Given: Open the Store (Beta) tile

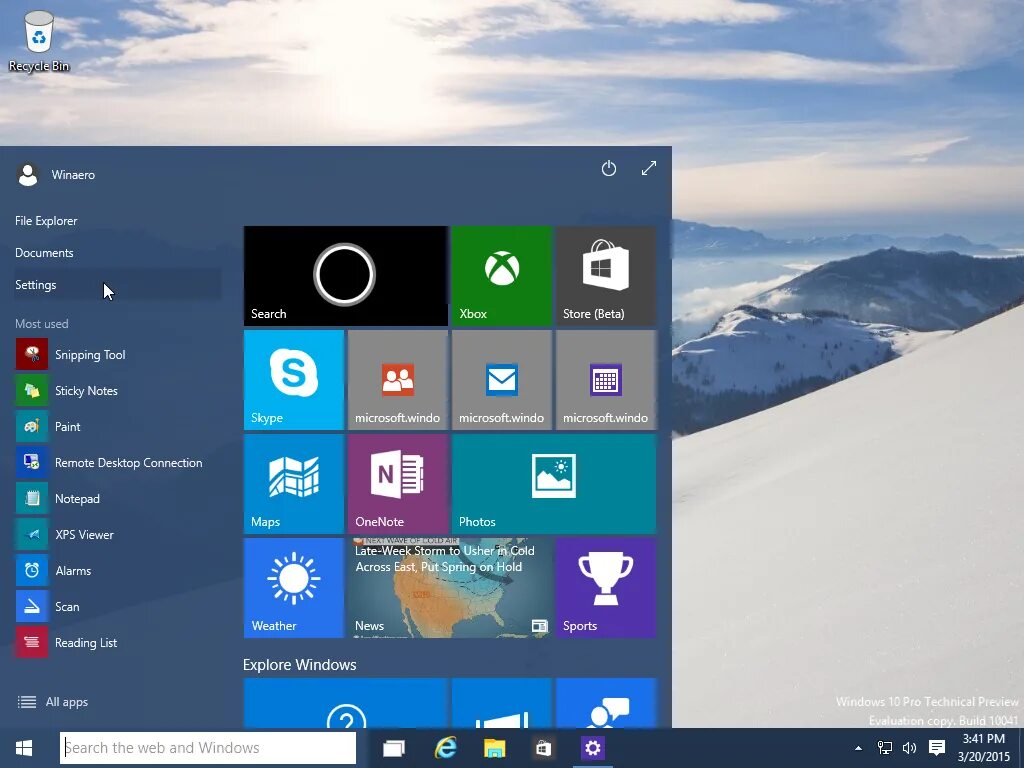Looking at the screenshot, I should [605, 276].
